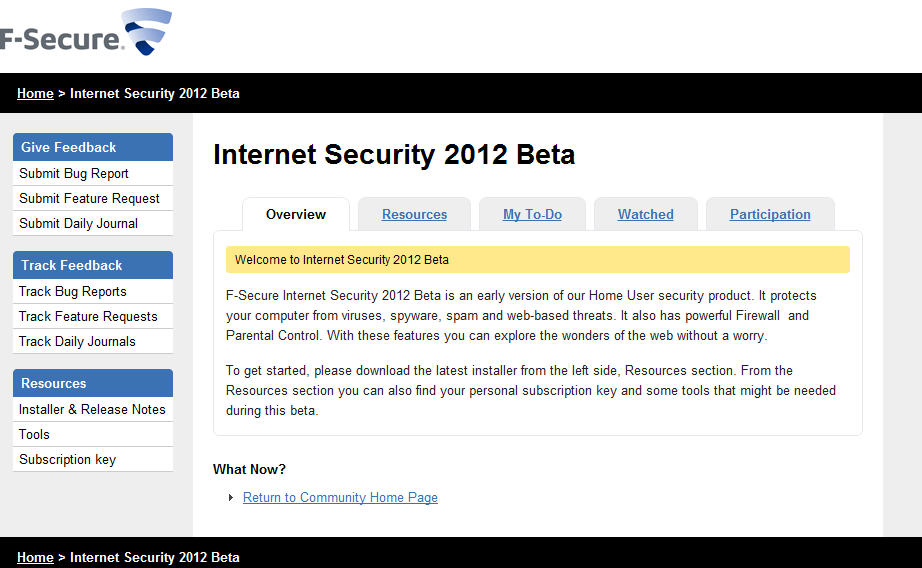Select the Participation tab
The image size is (922, 568).
pos(770,214)
